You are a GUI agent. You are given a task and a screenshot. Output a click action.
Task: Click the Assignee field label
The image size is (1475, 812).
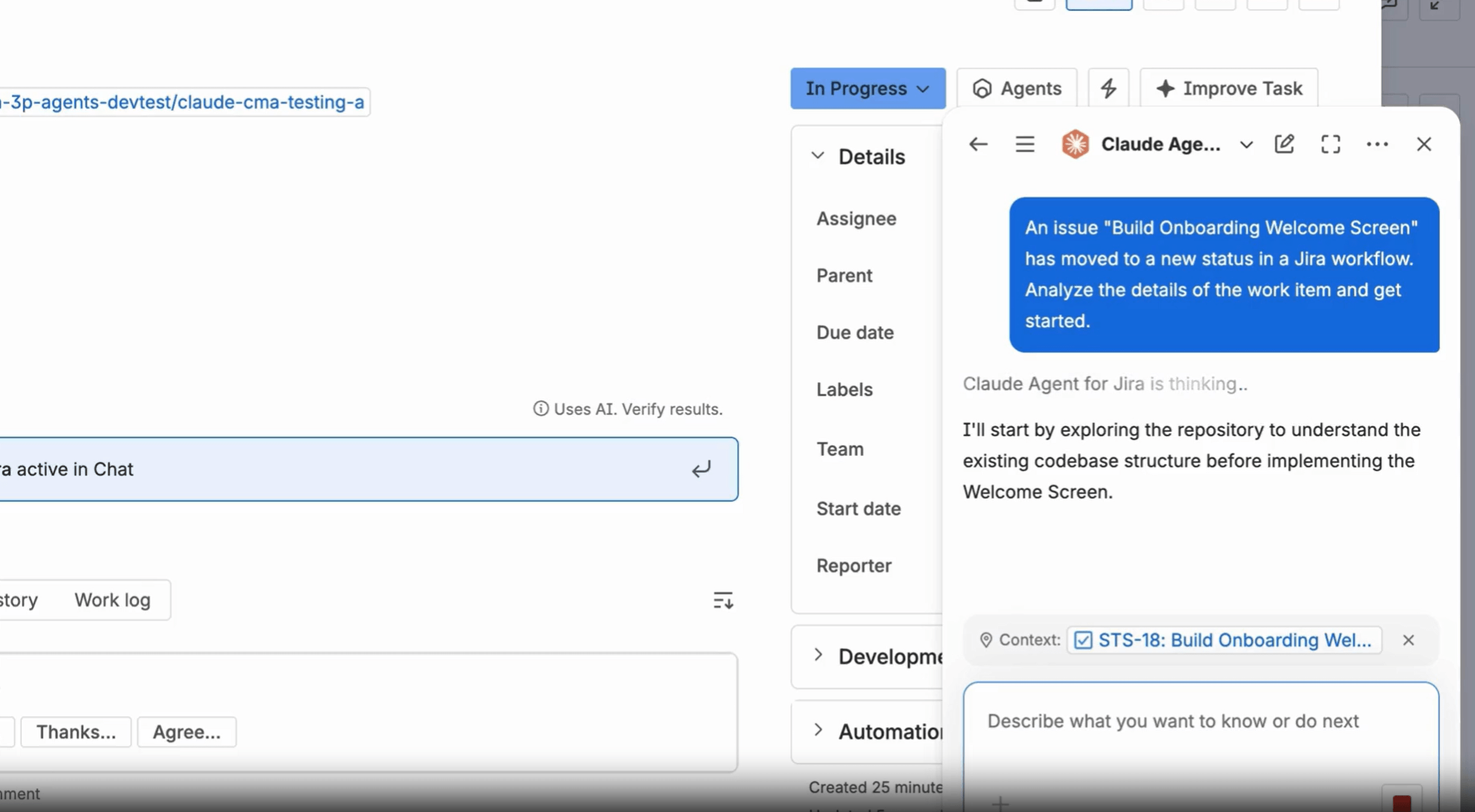(856, 219)
